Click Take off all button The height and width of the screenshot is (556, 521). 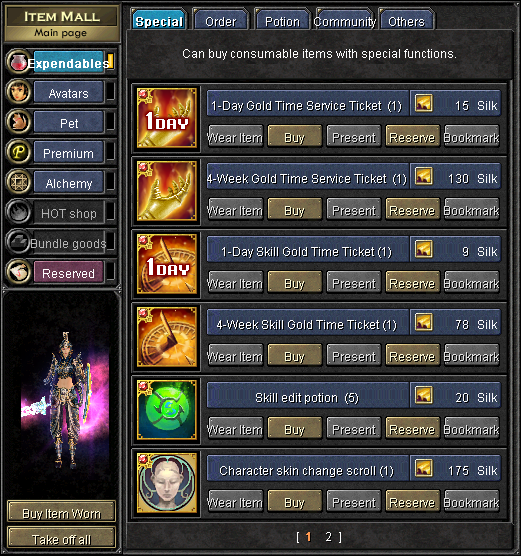[x=61, y=538]
